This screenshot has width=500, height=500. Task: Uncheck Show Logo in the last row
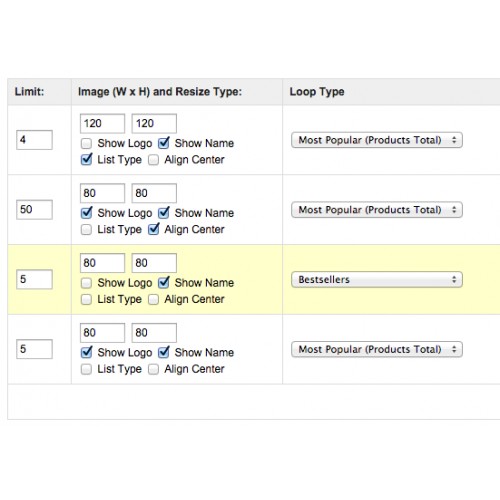(86, 352)
